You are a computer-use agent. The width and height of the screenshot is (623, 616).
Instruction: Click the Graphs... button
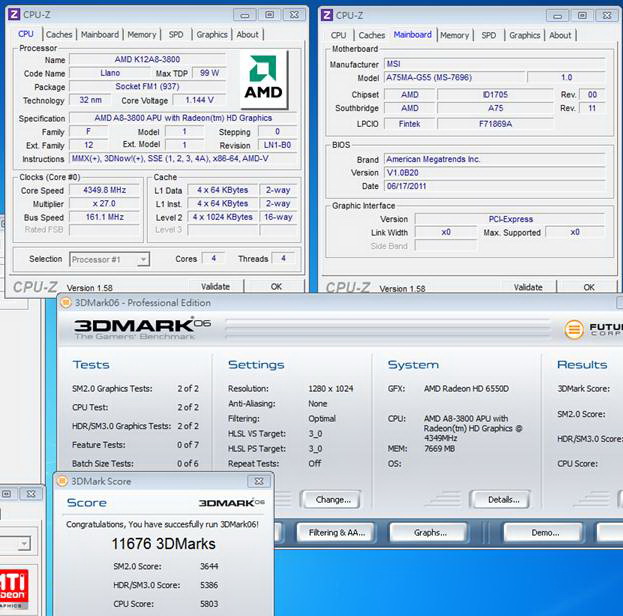429,533
